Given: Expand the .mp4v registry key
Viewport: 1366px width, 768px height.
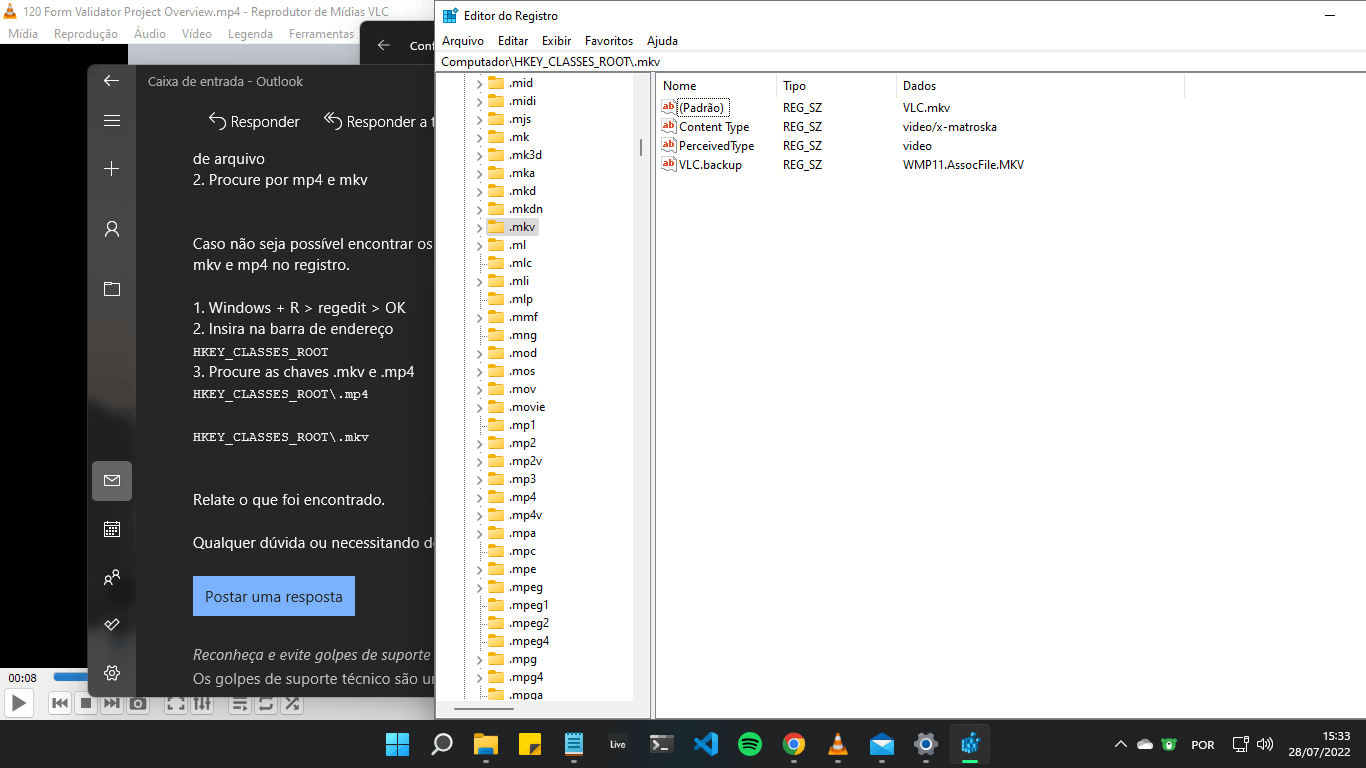Looking at the screenshot, I should point(479,515).
